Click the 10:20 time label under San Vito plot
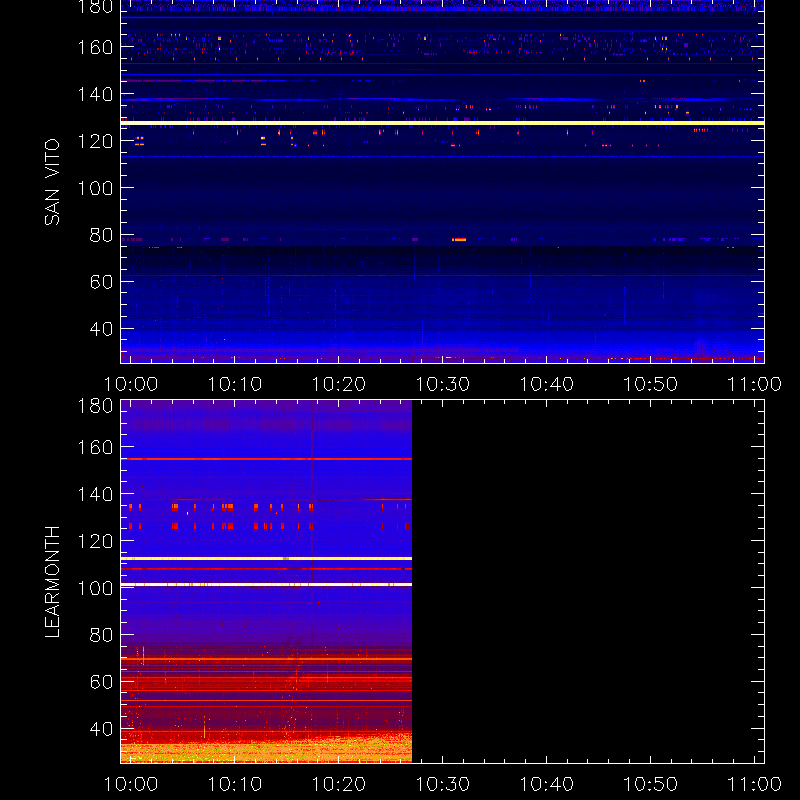Viewport: 800px width, 800px height. pyautogui.click(x=339, y=384)
